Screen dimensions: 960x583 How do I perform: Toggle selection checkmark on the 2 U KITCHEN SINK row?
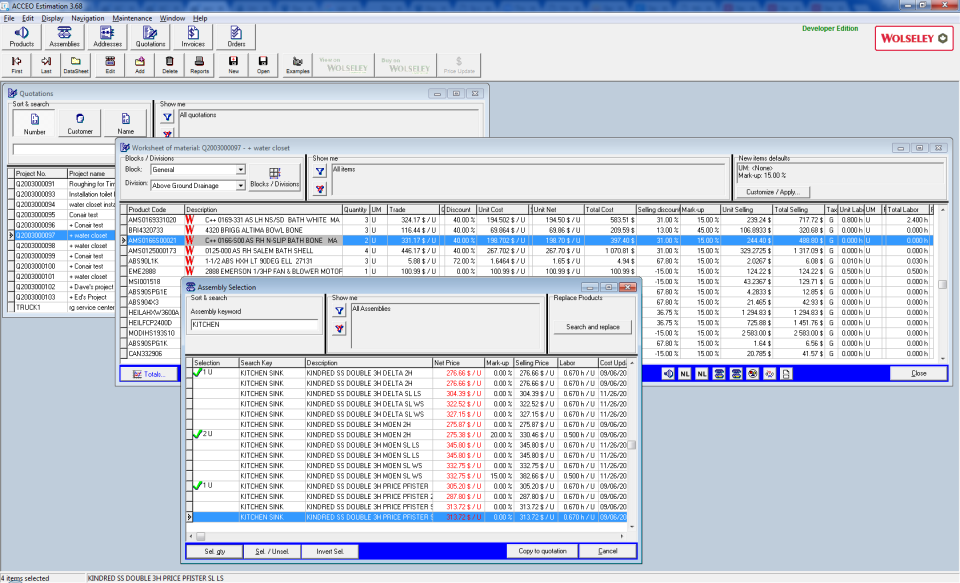(200, 436)
